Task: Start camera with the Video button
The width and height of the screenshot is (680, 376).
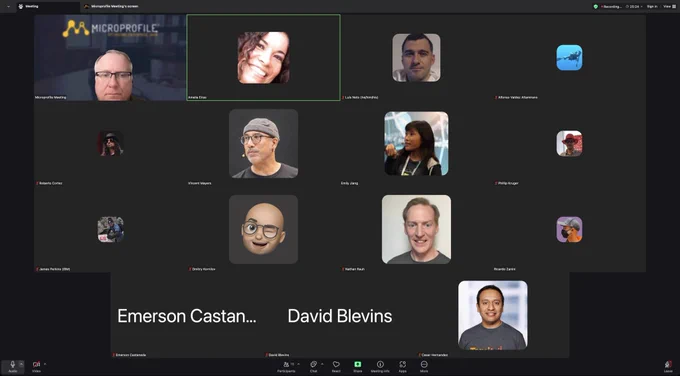Action: tap(36, 367)
